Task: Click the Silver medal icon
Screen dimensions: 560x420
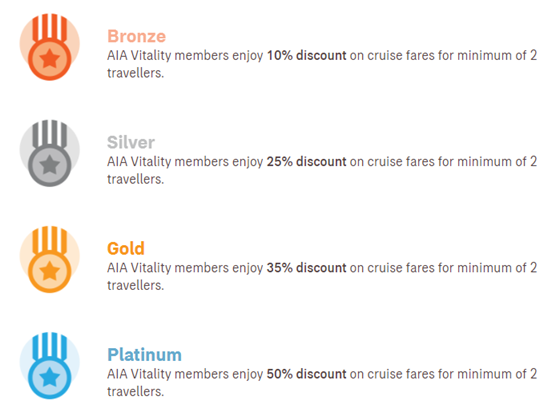Action: click(x=50, y=153)
